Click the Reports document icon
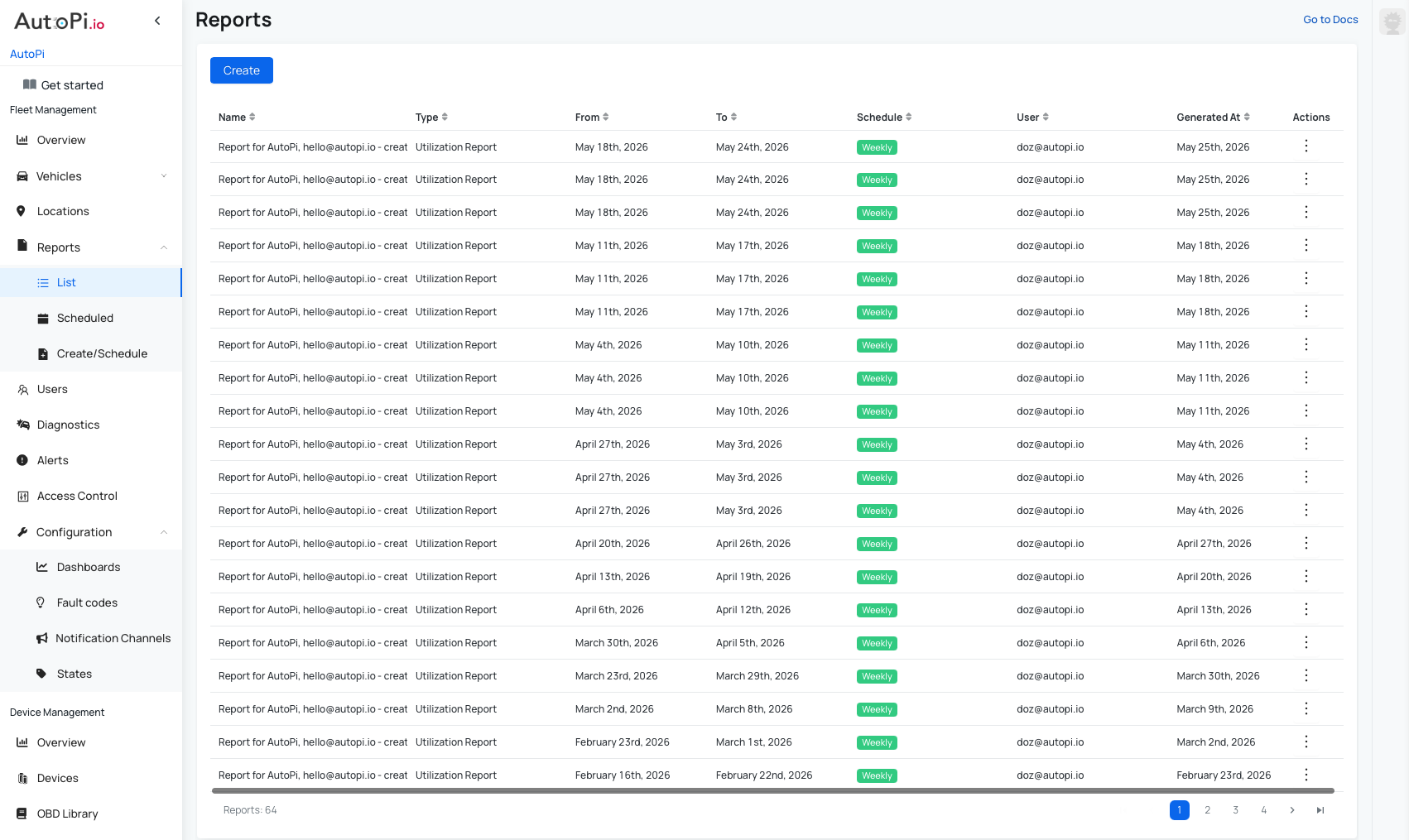 pyautogui.click(x=22, y=246)
